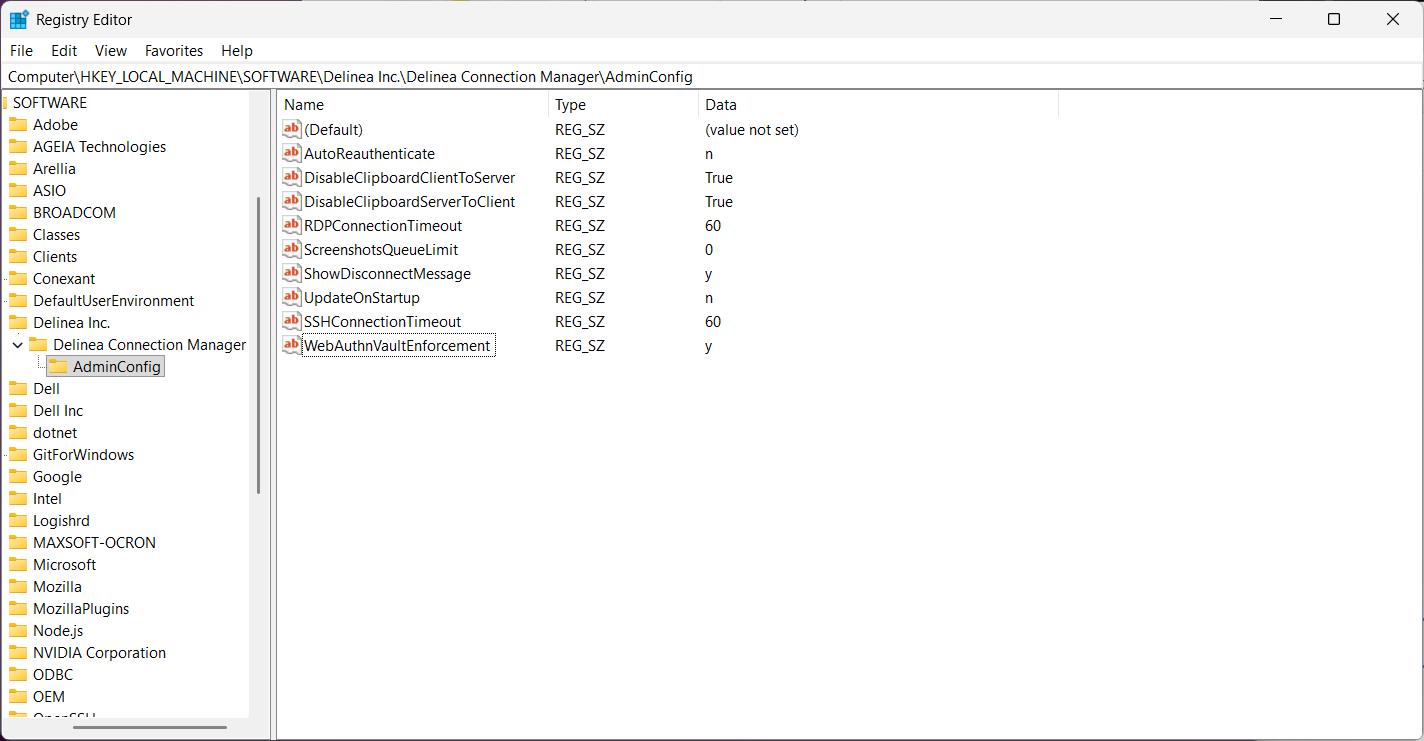Open the Favorites menu
This screenshot has height=741, width=1424.
pyautogui.click(x=173, y=50)
